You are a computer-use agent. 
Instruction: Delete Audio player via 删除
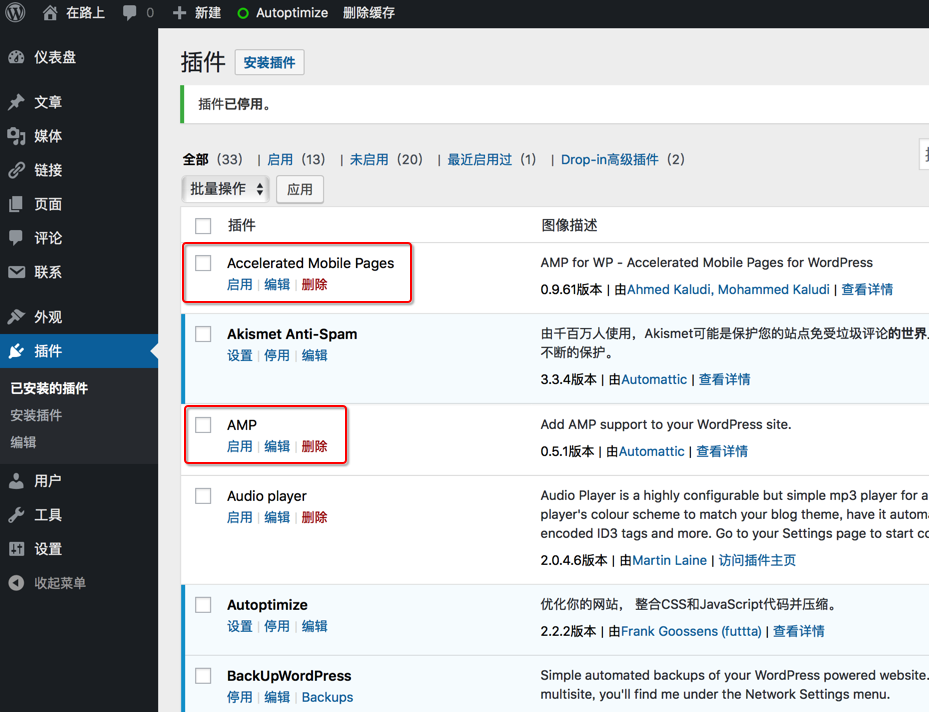pyautogui.click(x=315, y=517)
